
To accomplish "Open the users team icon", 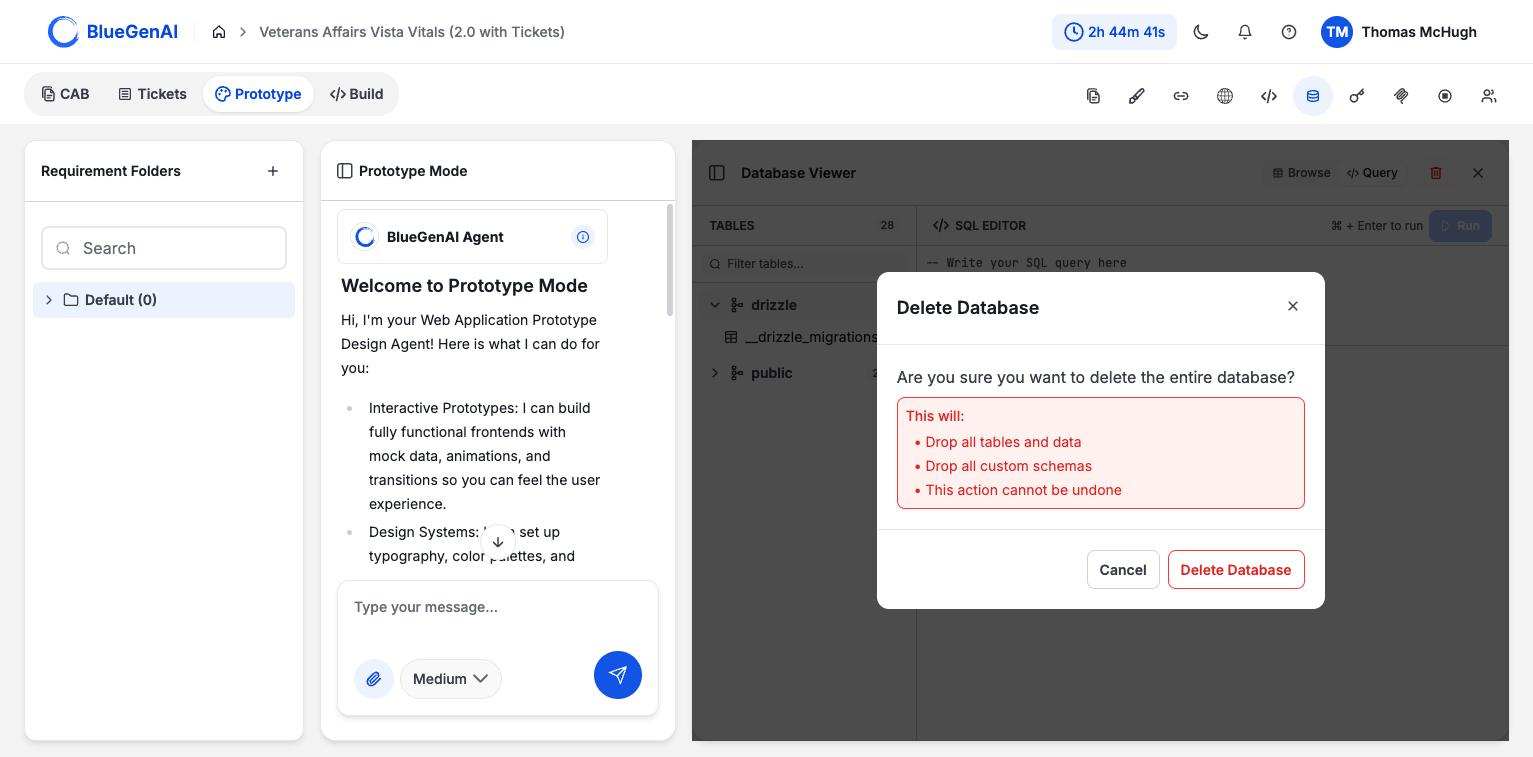I will point(1489,96).
